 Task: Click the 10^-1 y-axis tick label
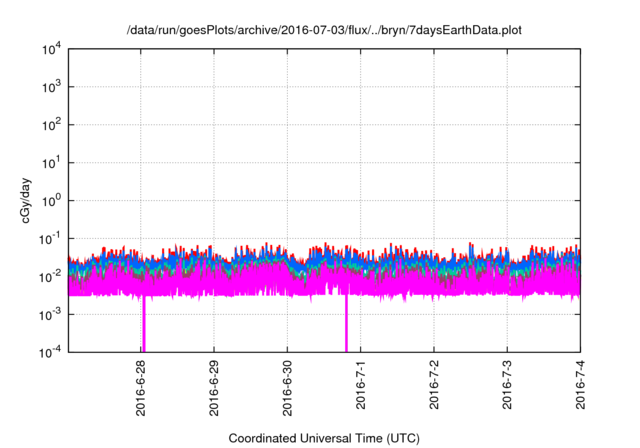50,239
